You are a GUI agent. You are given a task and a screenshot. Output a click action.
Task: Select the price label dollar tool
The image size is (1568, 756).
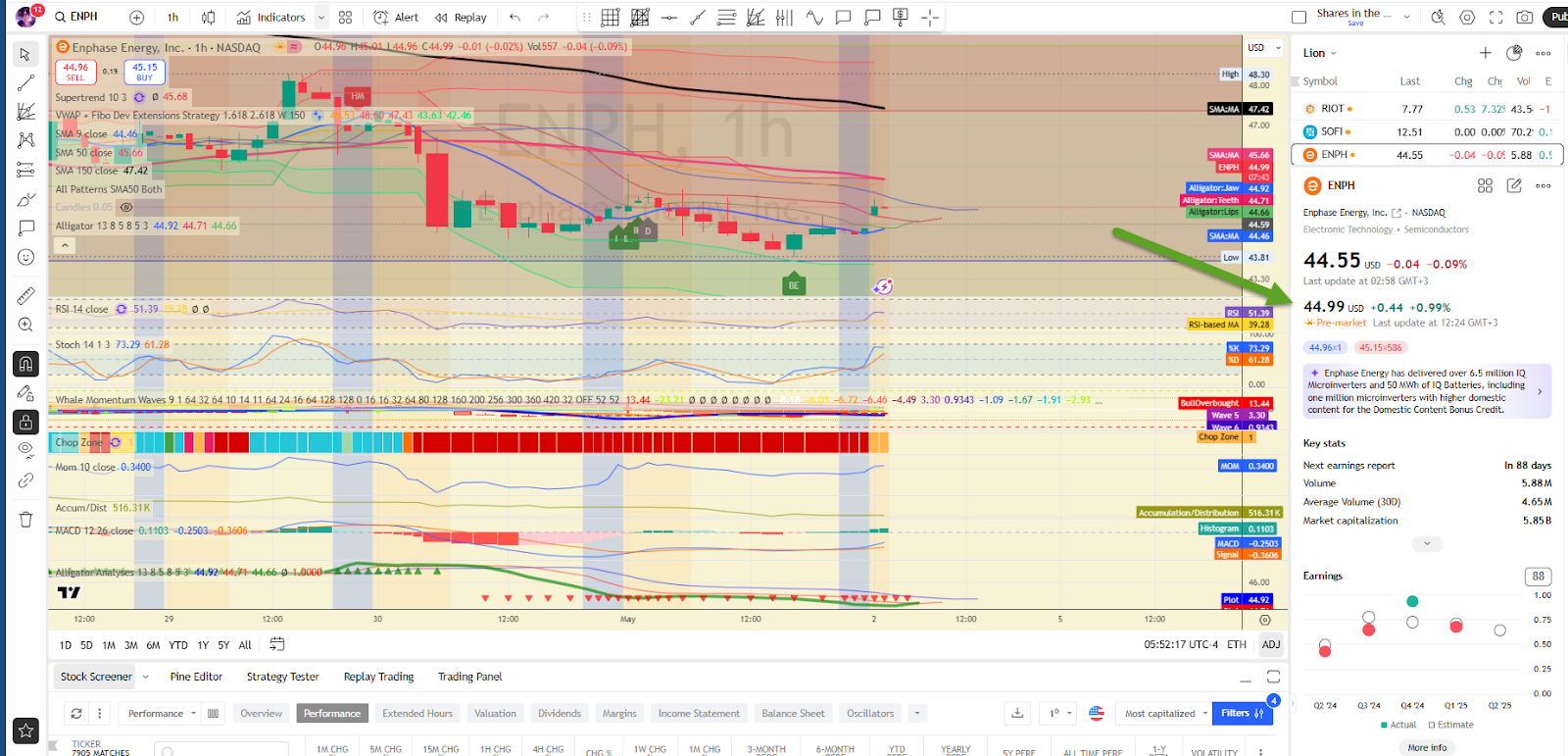(901, 18)
